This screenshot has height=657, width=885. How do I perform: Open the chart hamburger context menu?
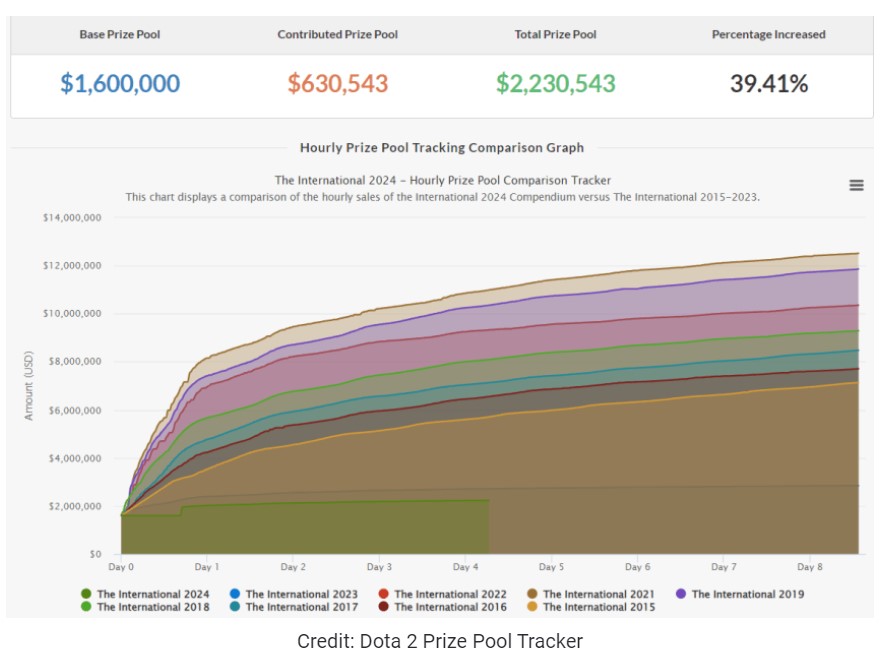pos(856,185)
